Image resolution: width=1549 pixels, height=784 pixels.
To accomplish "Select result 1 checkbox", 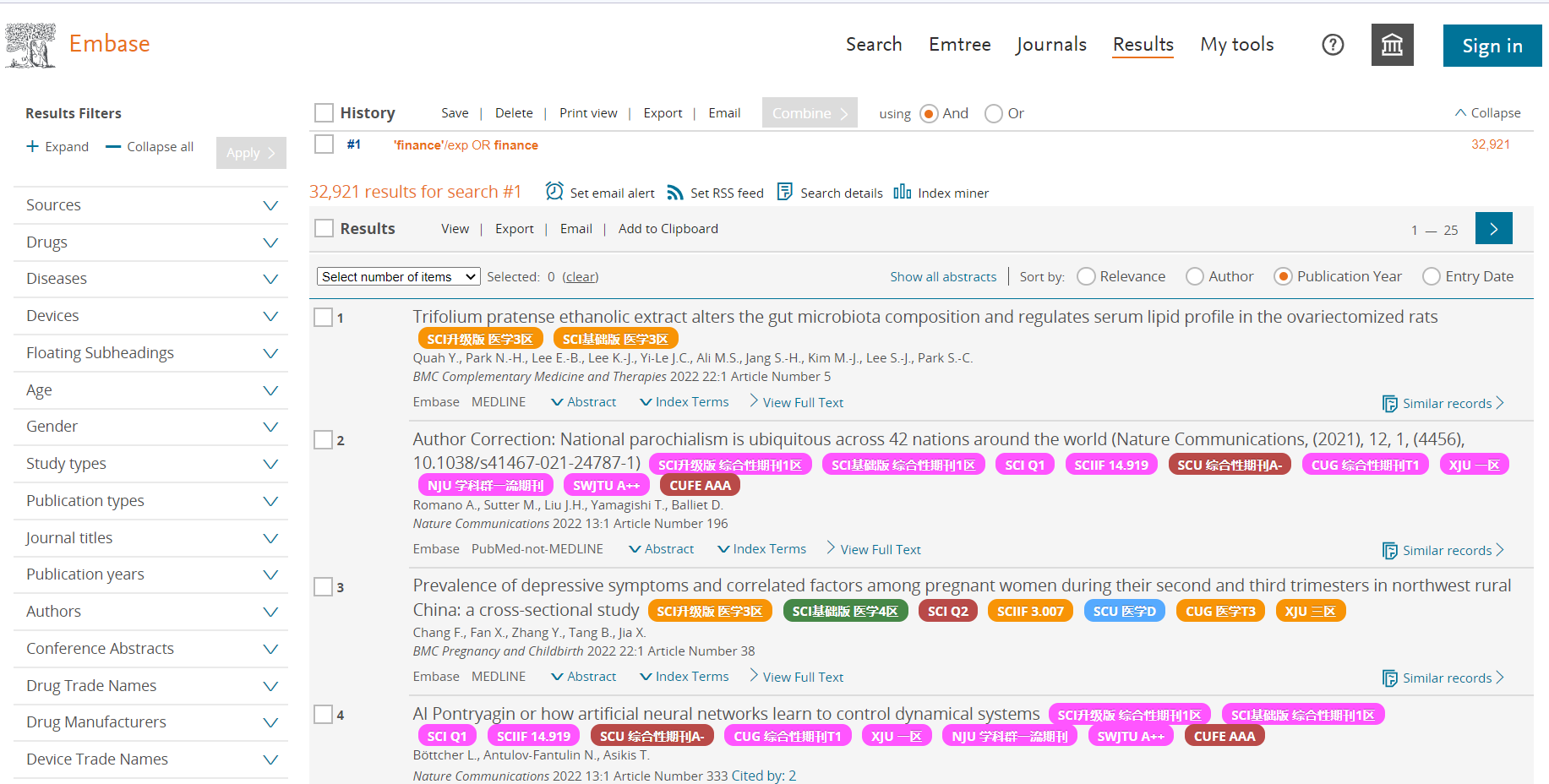I will (x=323, y=318).
